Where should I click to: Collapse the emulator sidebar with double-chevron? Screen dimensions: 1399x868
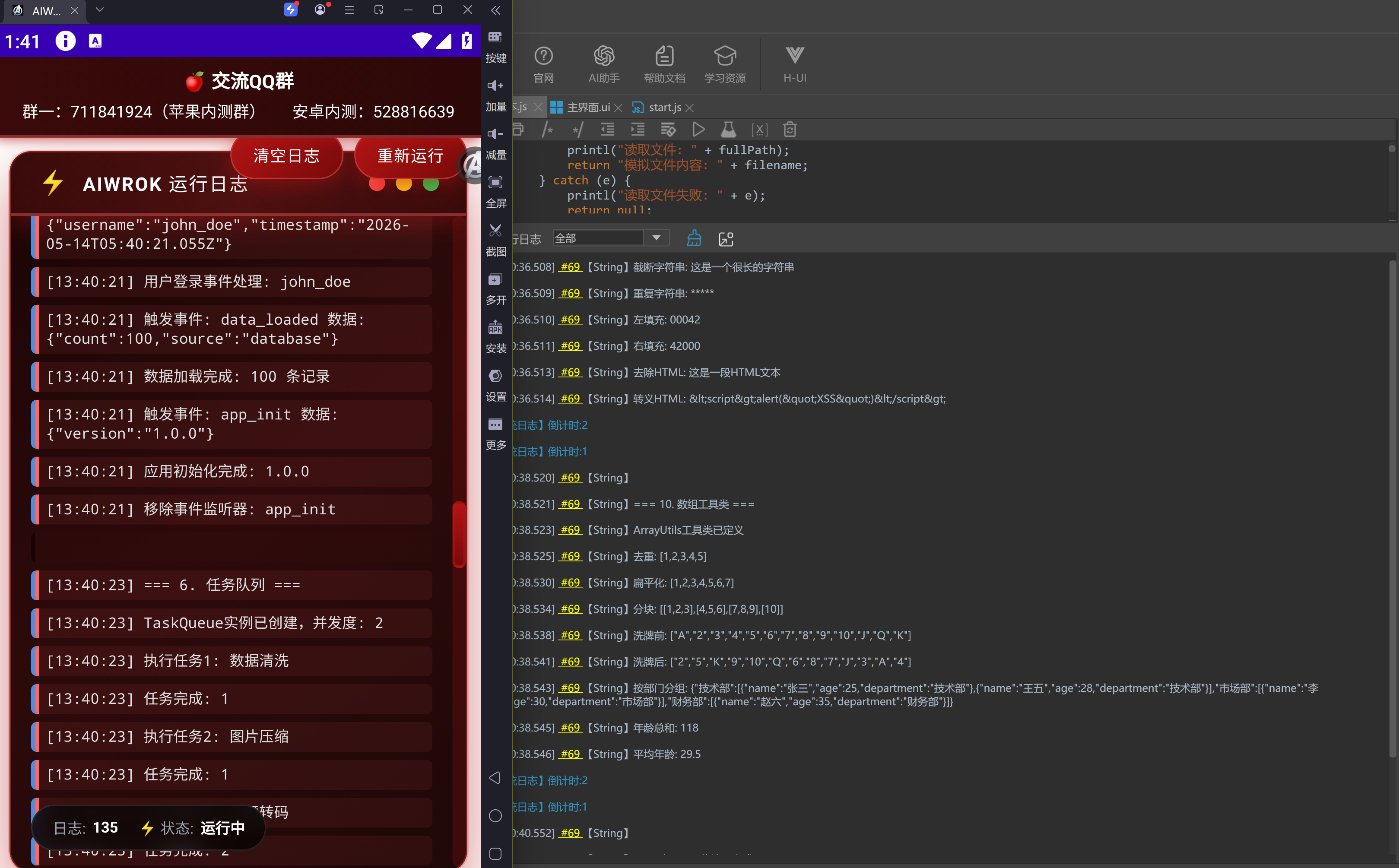(x=495, y=10)
